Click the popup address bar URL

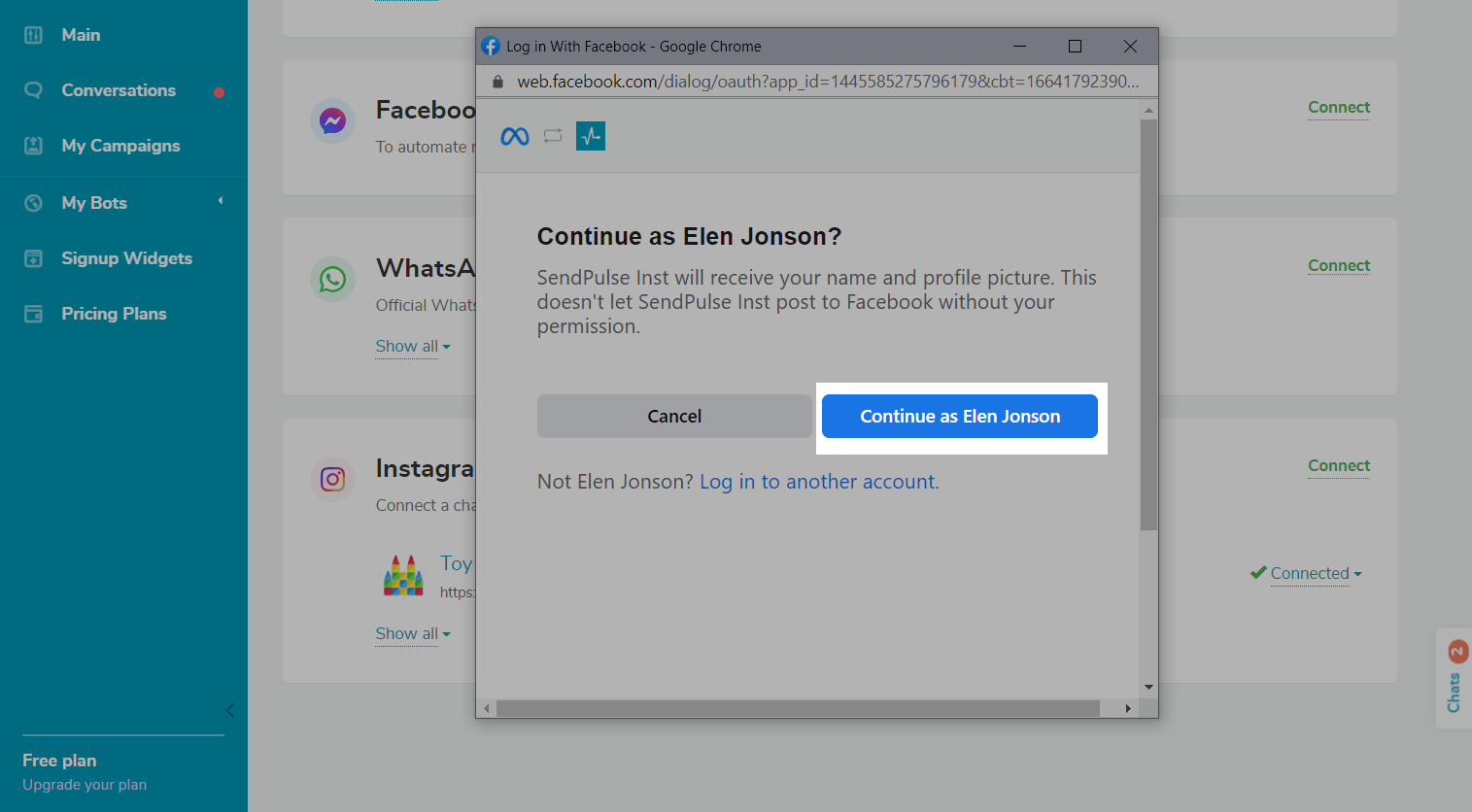coord(828,82)
